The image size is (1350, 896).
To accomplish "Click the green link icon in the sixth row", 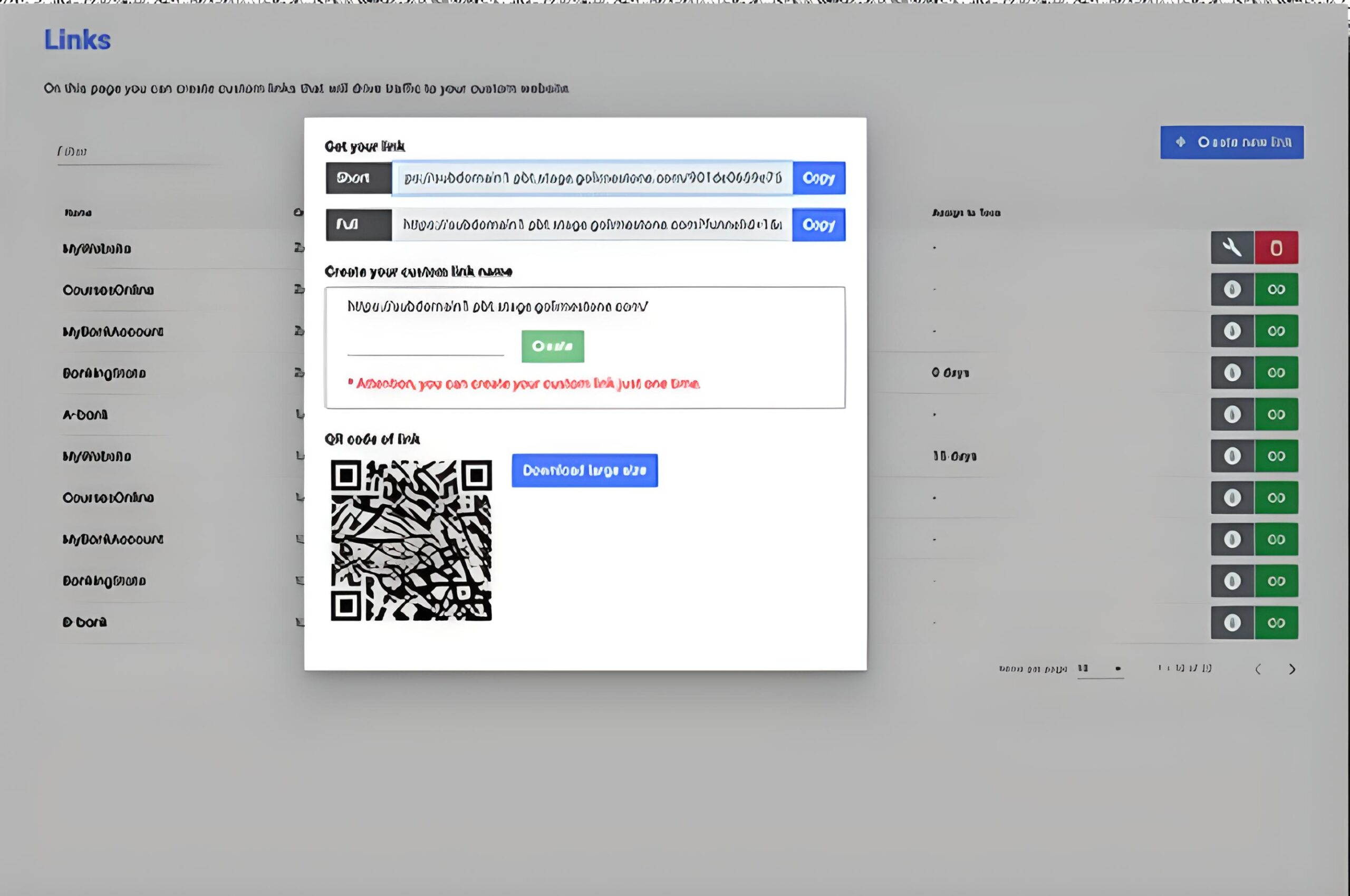I will tap(1276, 456).
